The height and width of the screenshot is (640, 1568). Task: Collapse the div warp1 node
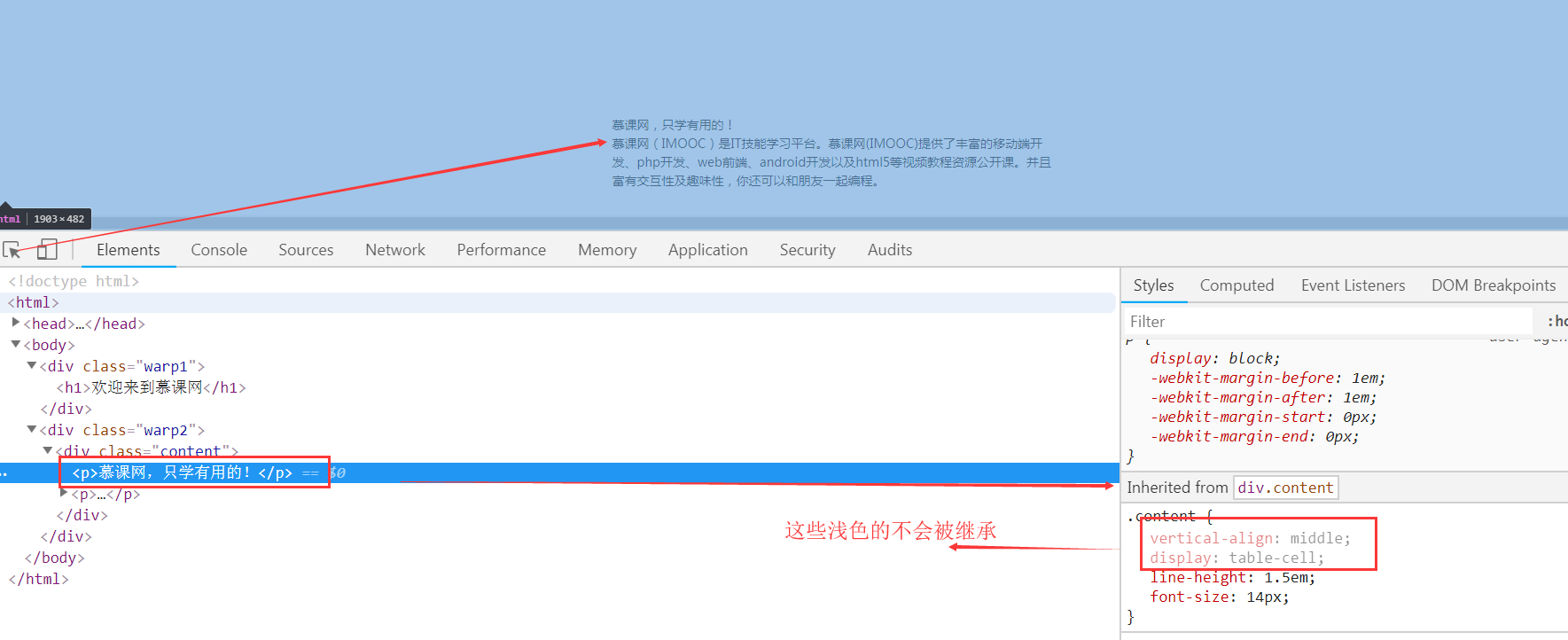pyautogui.click(x=32, y=366)
